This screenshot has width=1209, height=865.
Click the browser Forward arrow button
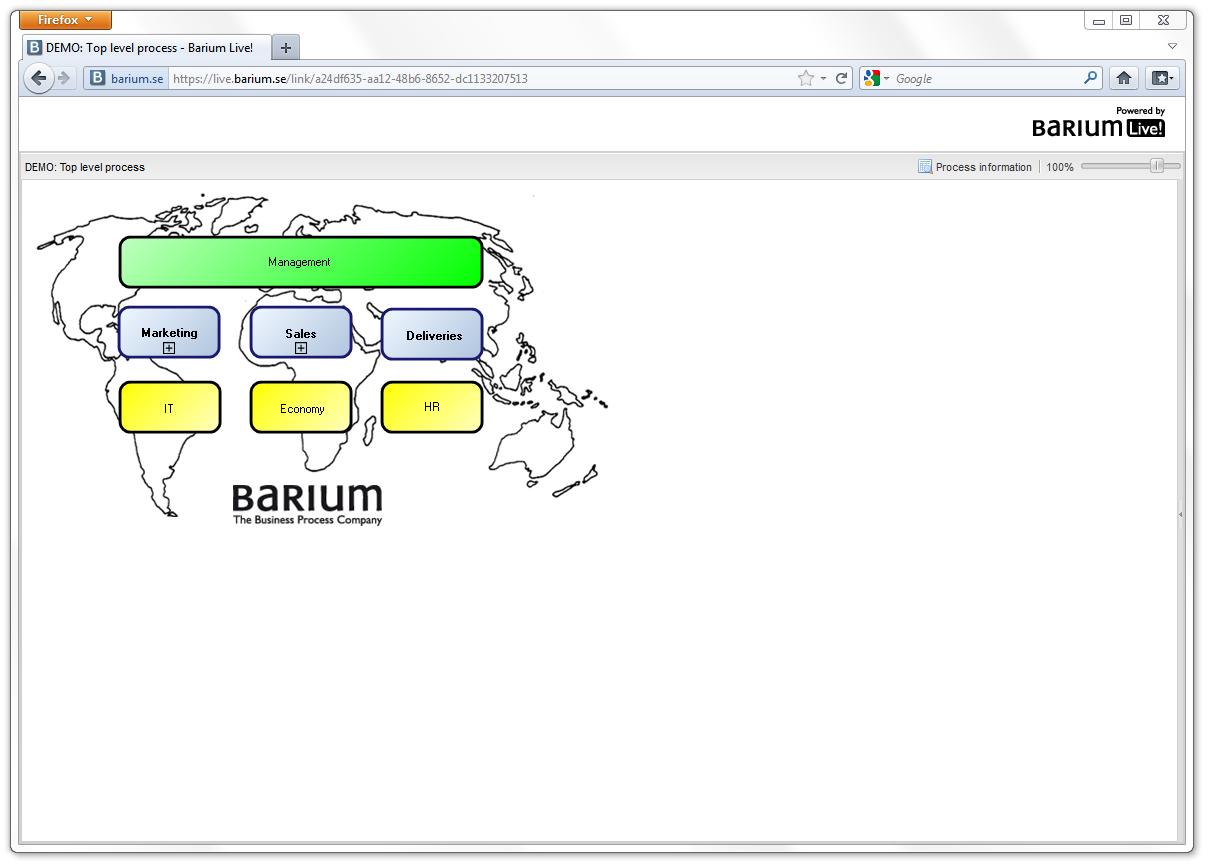tap(65, 78)
